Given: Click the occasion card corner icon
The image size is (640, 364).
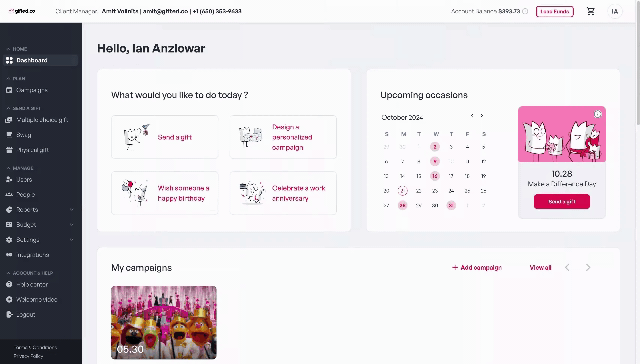Looking at the screenshot, I should (x=598, y=114).
